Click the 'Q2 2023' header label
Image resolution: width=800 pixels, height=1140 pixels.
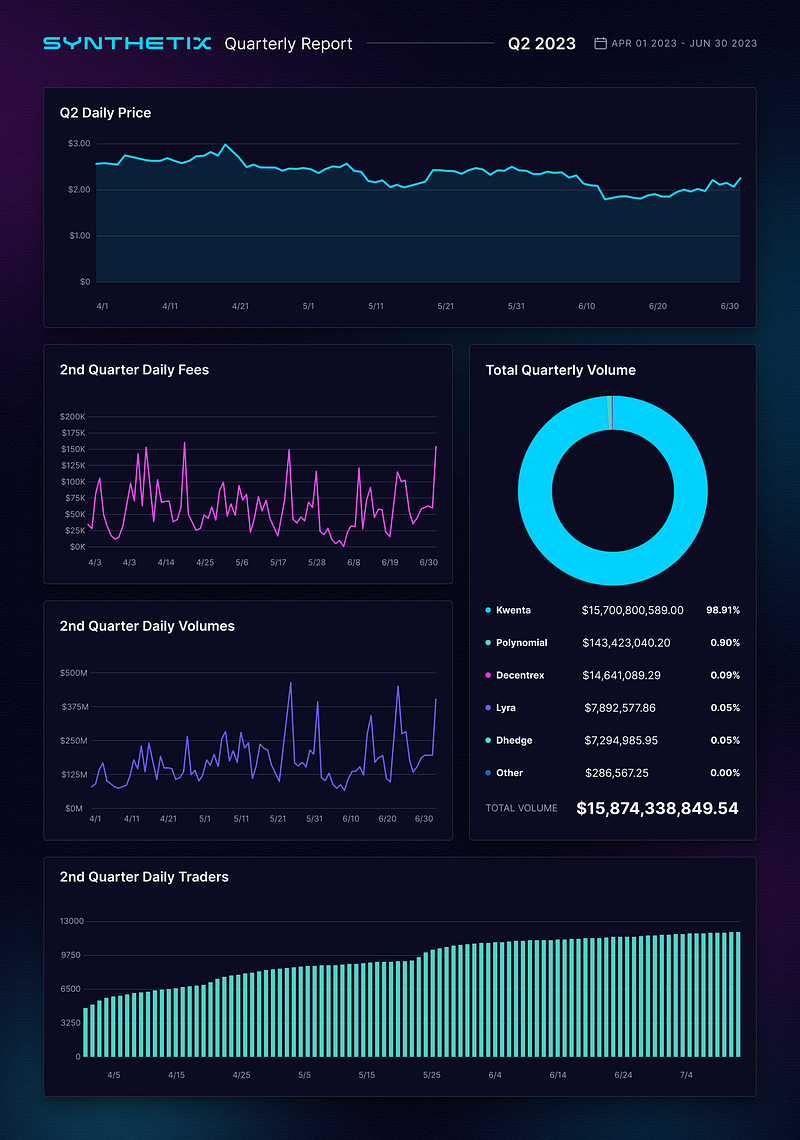542,44
